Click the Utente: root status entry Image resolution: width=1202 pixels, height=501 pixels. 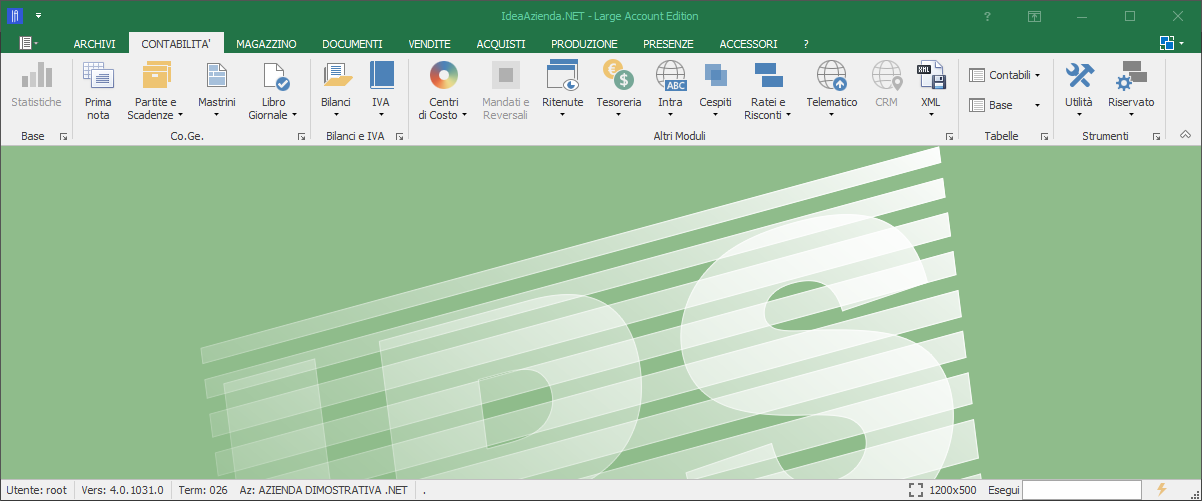pyautogui.click(x=36, y=490)
